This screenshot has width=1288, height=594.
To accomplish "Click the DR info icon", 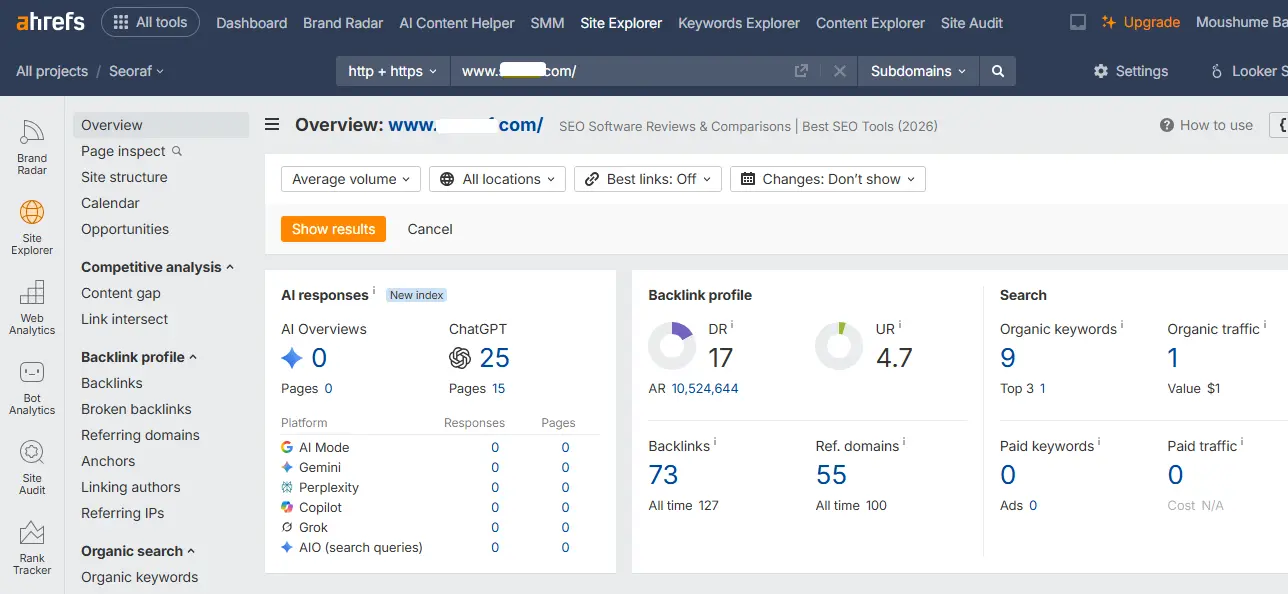I will tap(732, 325).
